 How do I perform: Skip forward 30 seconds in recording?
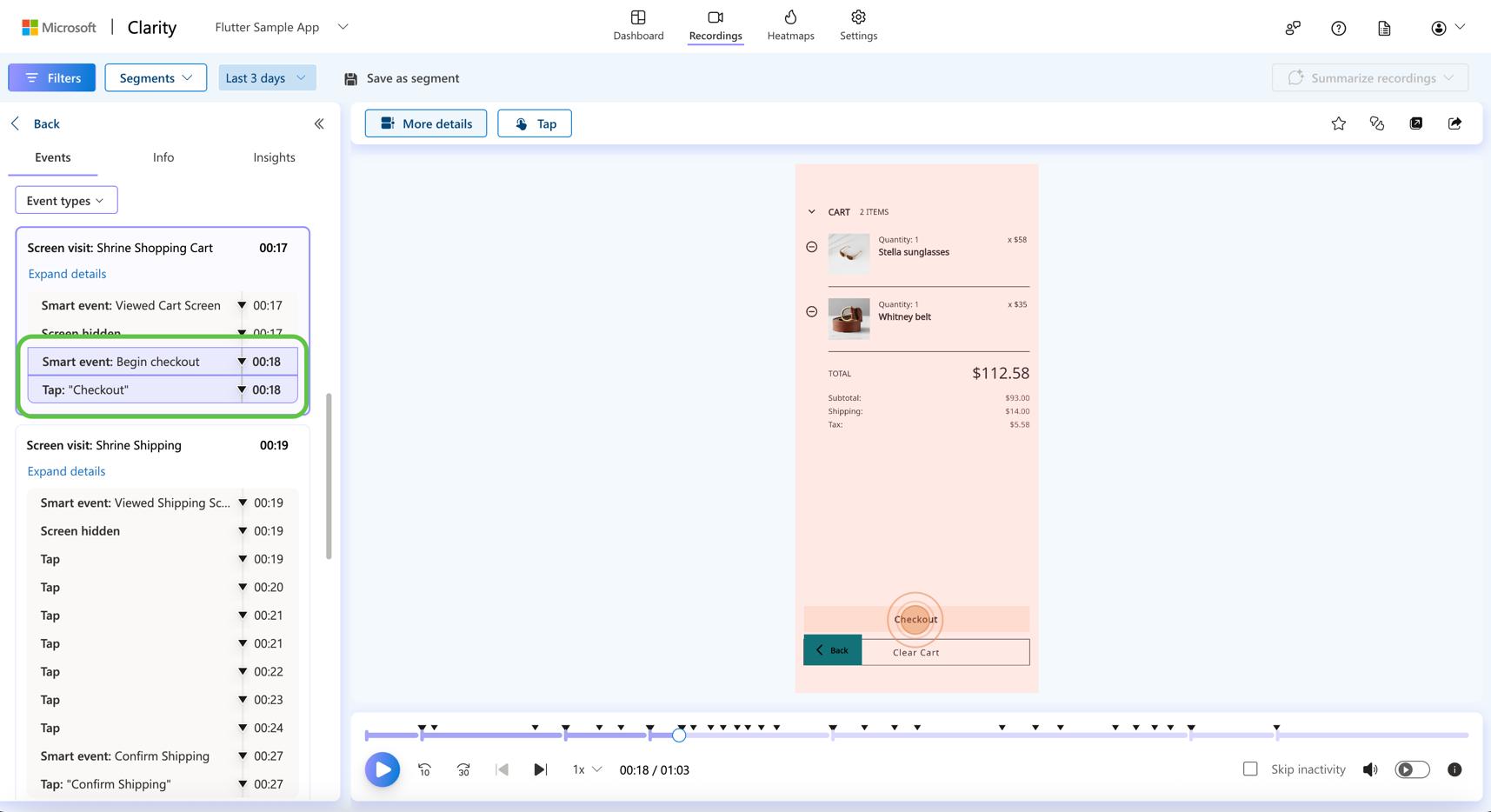pos(463,769)
